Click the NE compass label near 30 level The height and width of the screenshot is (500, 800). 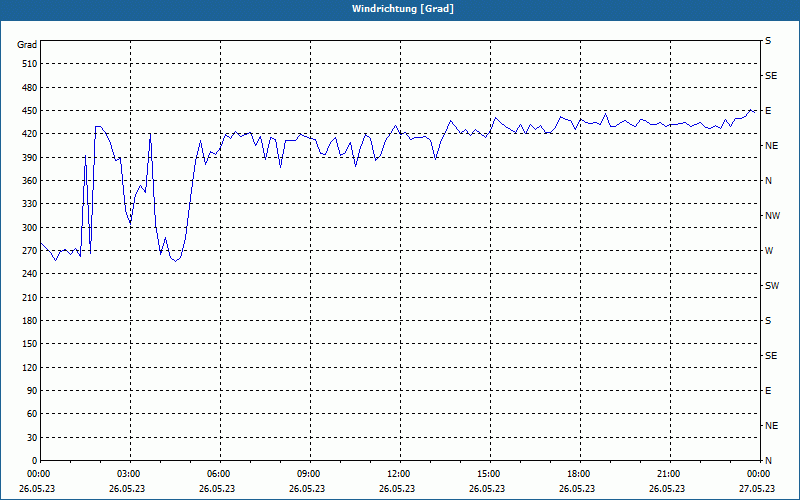click(771, 426)
